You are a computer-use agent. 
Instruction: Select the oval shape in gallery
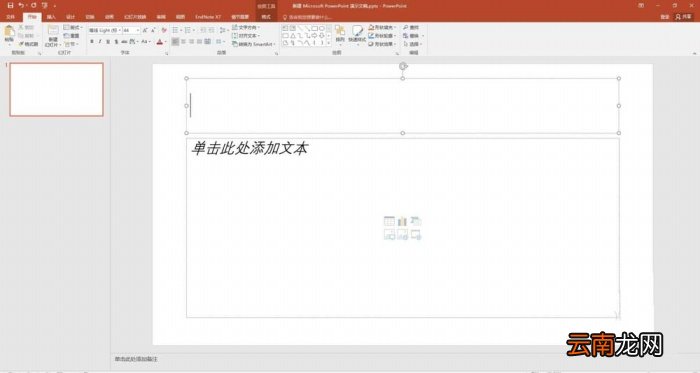322,28
